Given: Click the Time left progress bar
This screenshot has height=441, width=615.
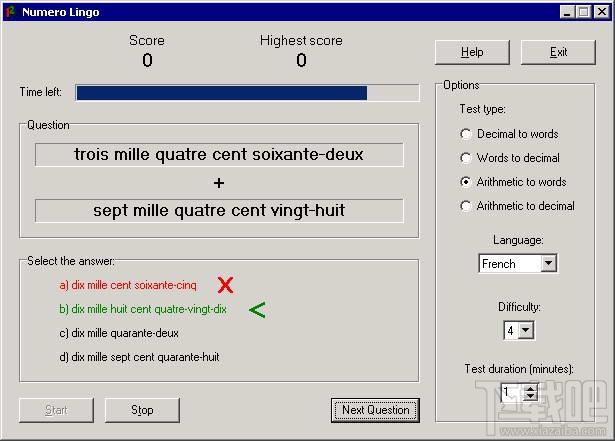Looking at the screenshot, I should point(247,93).
